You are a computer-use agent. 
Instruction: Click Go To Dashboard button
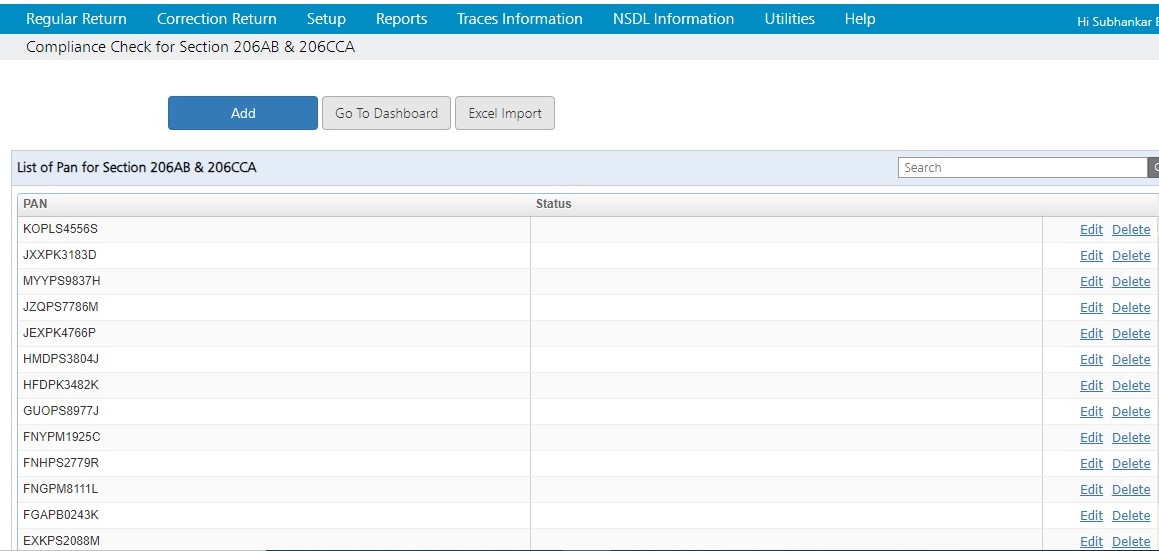pyautogui.click(x=386, y=113)
